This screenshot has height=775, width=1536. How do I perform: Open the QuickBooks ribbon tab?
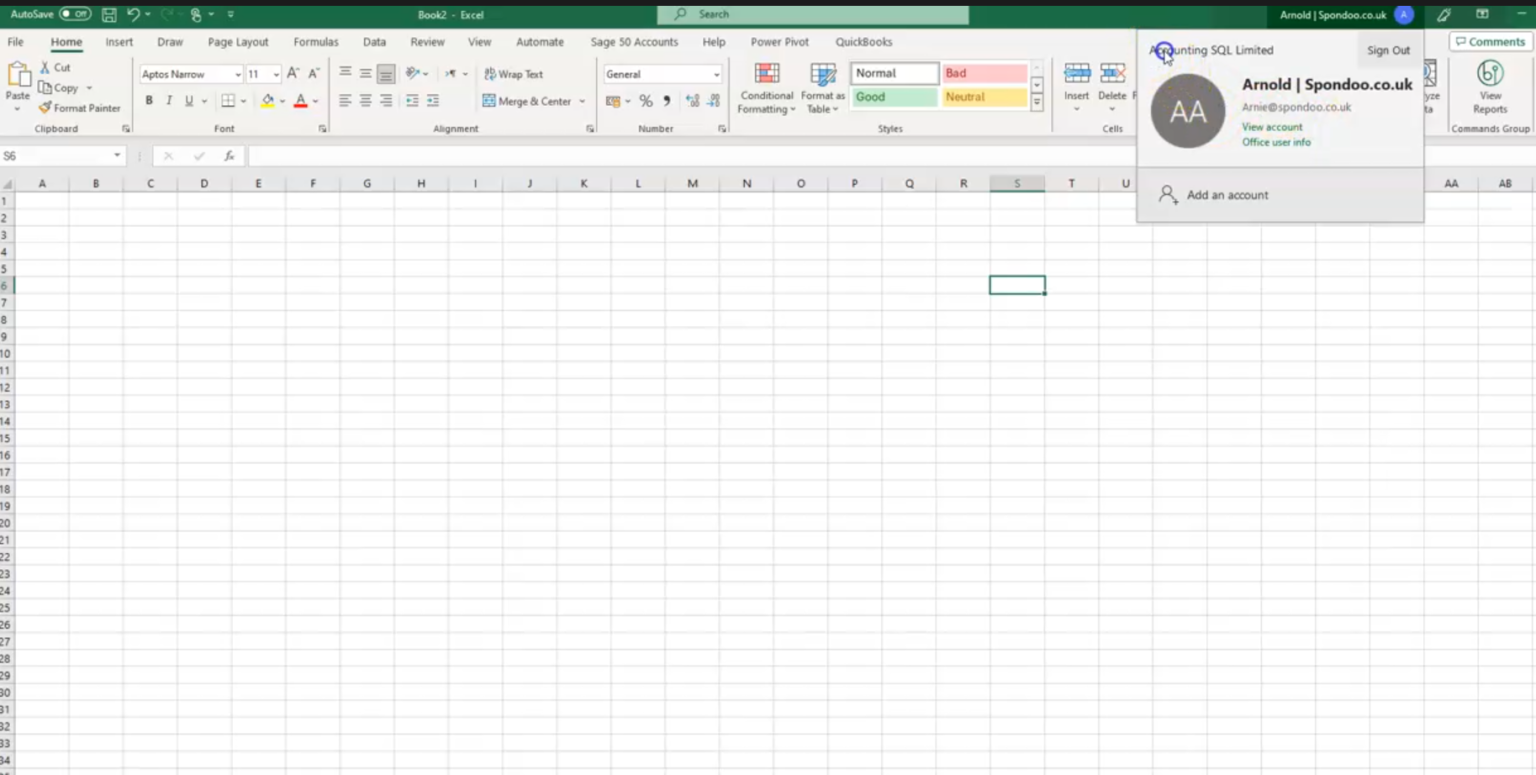(x=864, y=42)
